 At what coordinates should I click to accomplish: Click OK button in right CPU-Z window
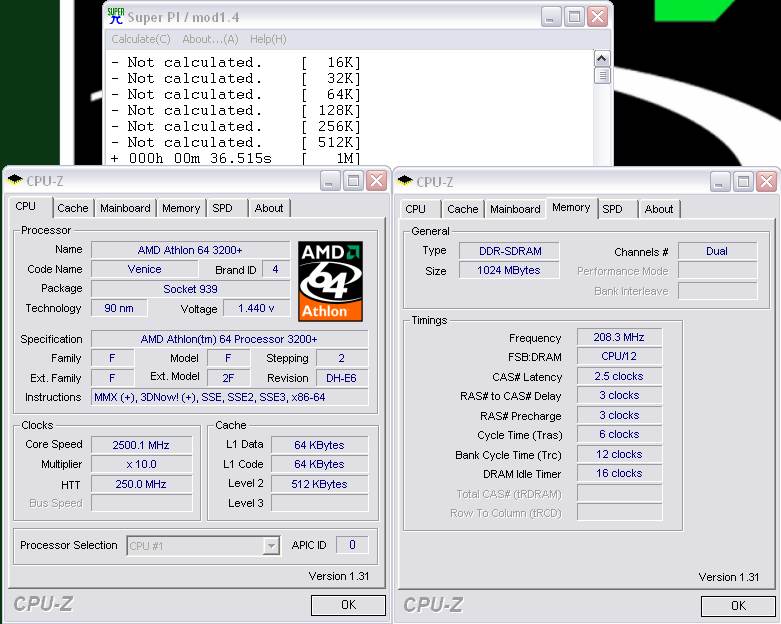(738, 606)
